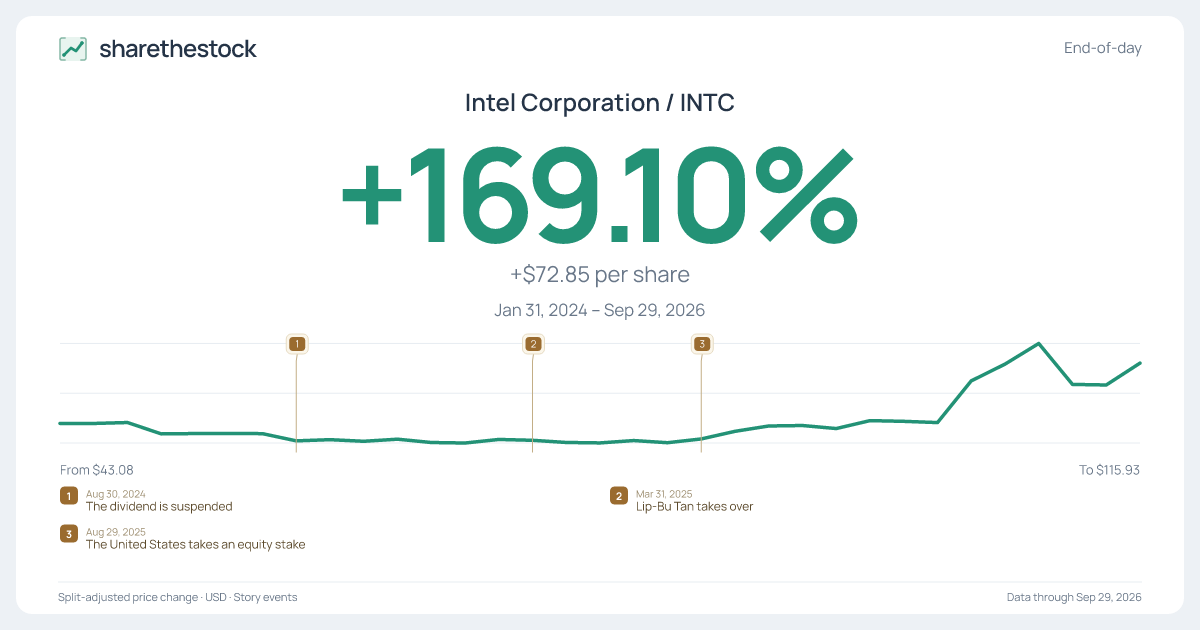This screenshot has width=1200, height=630.
Task: Click the Aug 29, 2025 date
Action: pos(116,532)
